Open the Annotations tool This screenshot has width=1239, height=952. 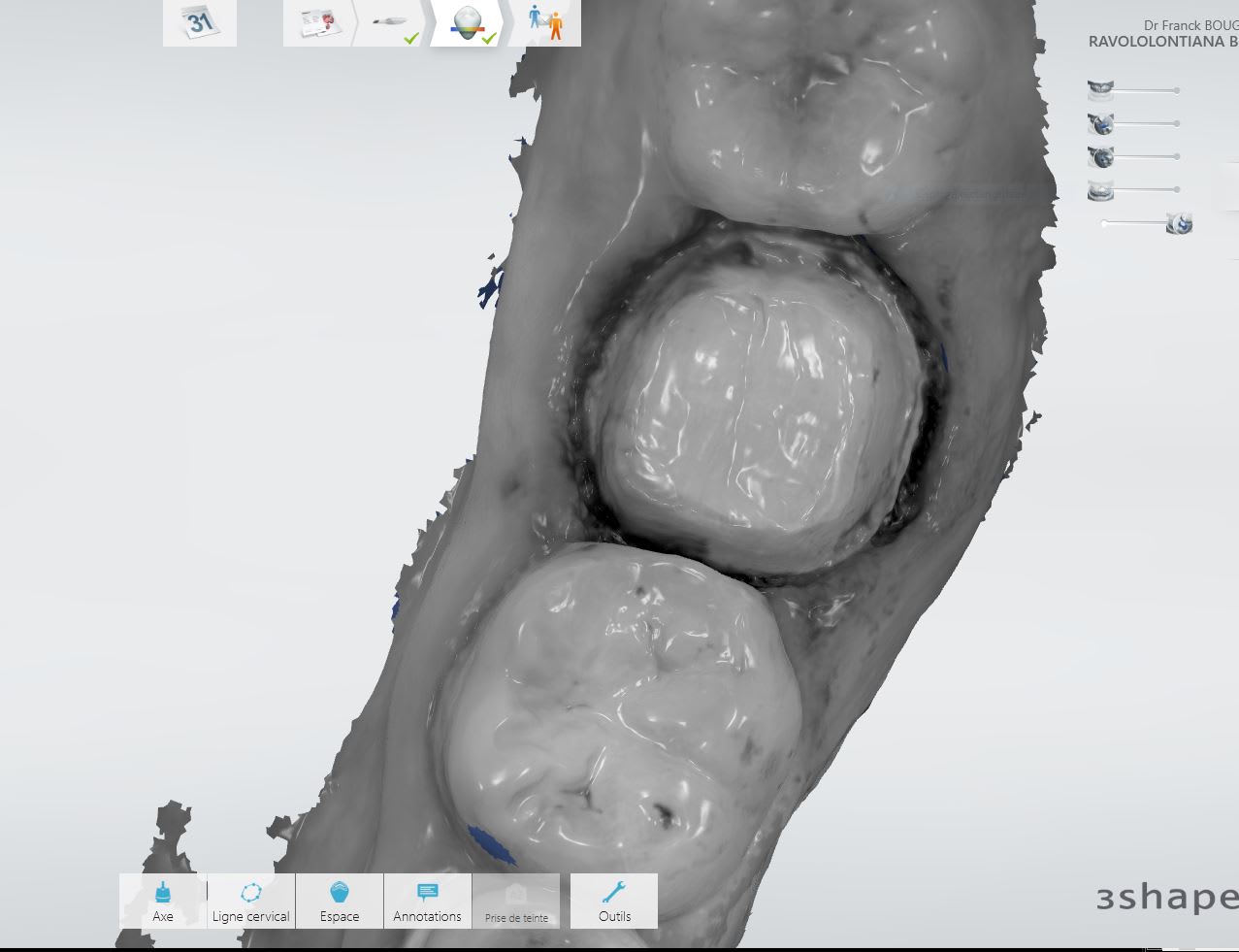pos(427,901)
